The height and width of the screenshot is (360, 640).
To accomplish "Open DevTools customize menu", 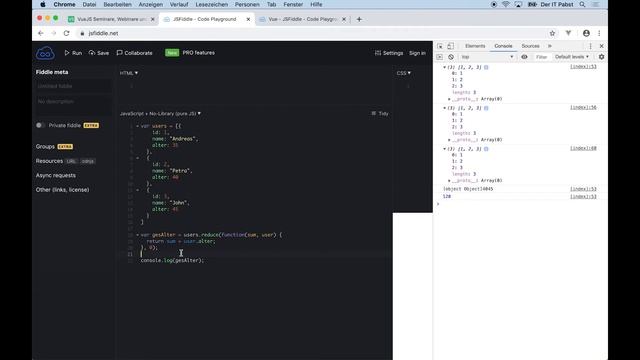I will tap(590, 46).
